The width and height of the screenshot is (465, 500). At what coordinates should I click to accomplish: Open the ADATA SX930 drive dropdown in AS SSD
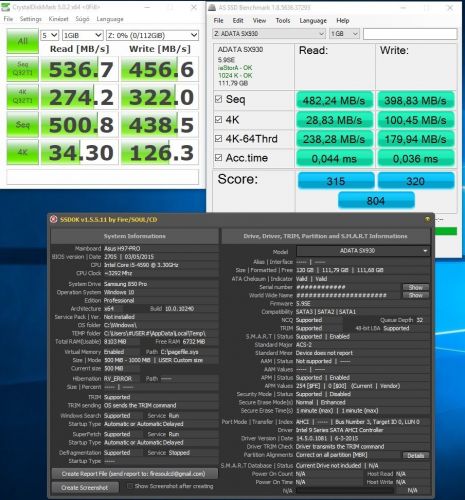point(269,34)
